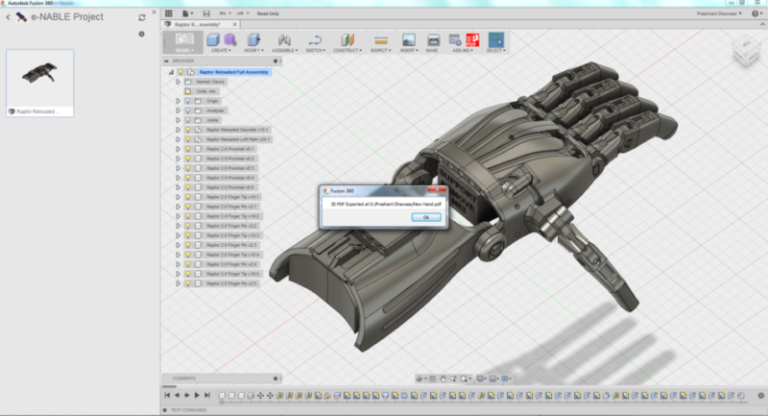Click the Modify tool icon

coord(253,40)
